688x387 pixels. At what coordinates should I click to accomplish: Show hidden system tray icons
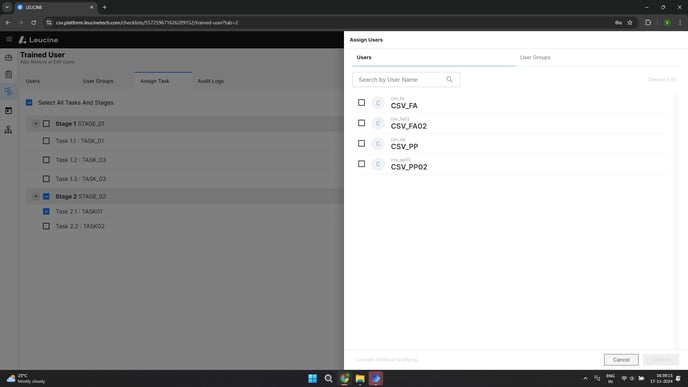585,378
